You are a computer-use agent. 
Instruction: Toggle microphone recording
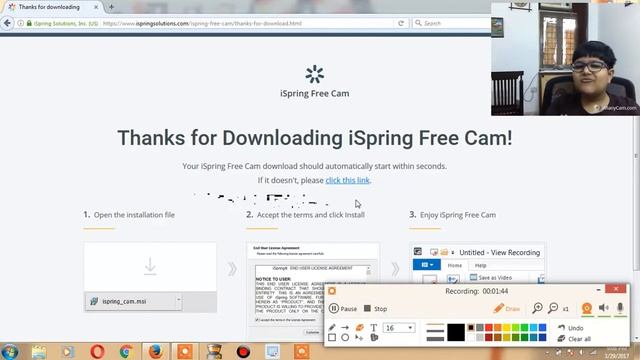(620, 308)
